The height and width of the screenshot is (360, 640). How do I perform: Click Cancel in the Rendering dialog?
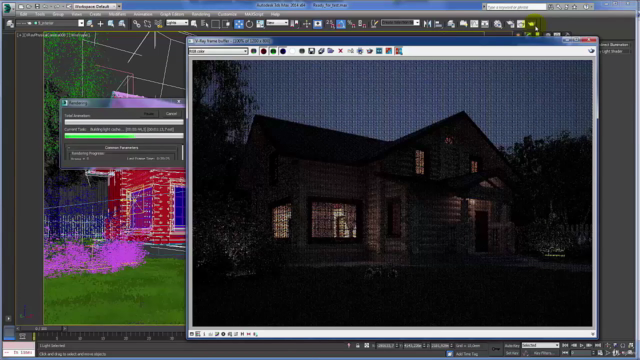171,113
